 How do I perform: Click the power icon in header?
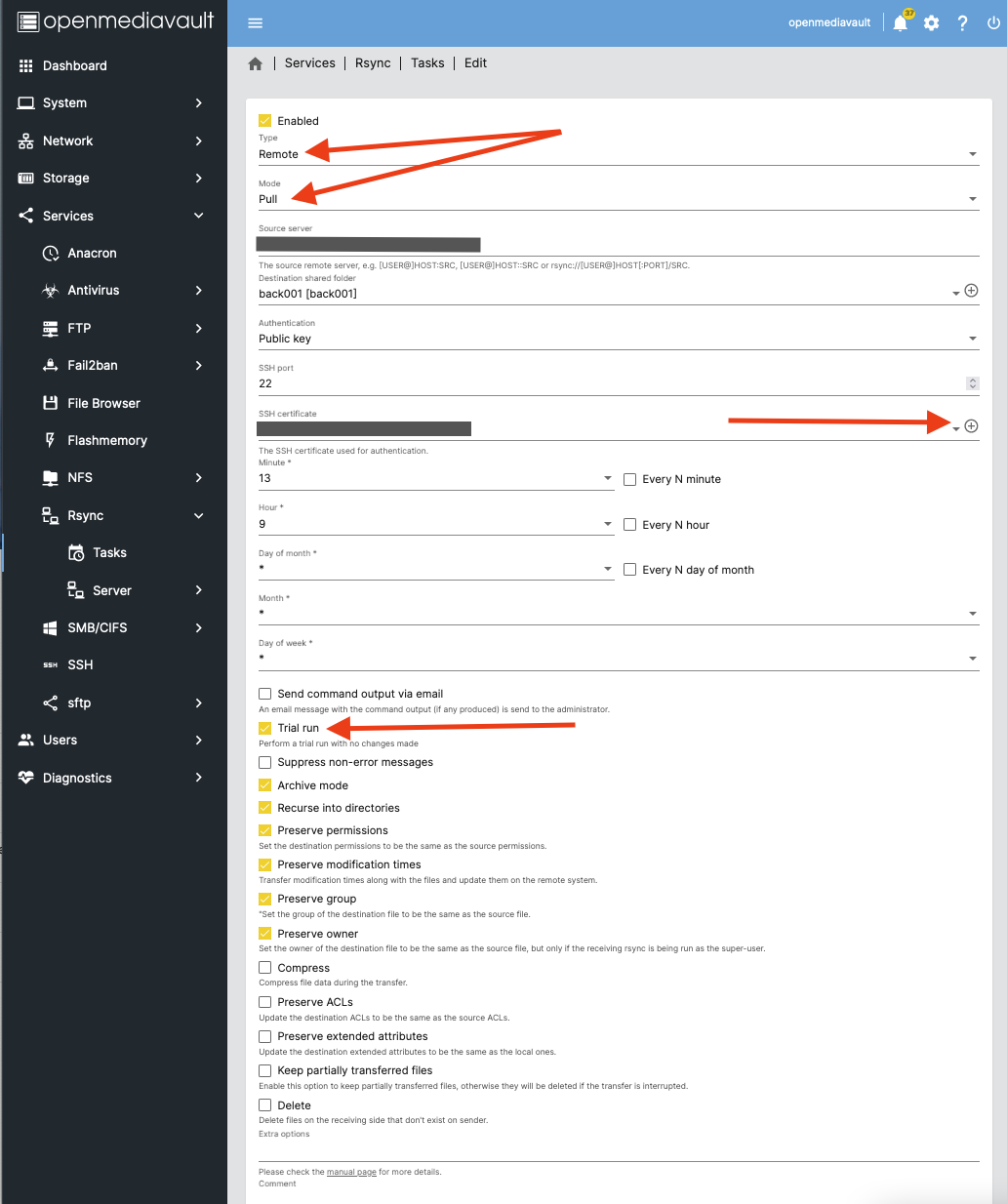click(993, 22)
